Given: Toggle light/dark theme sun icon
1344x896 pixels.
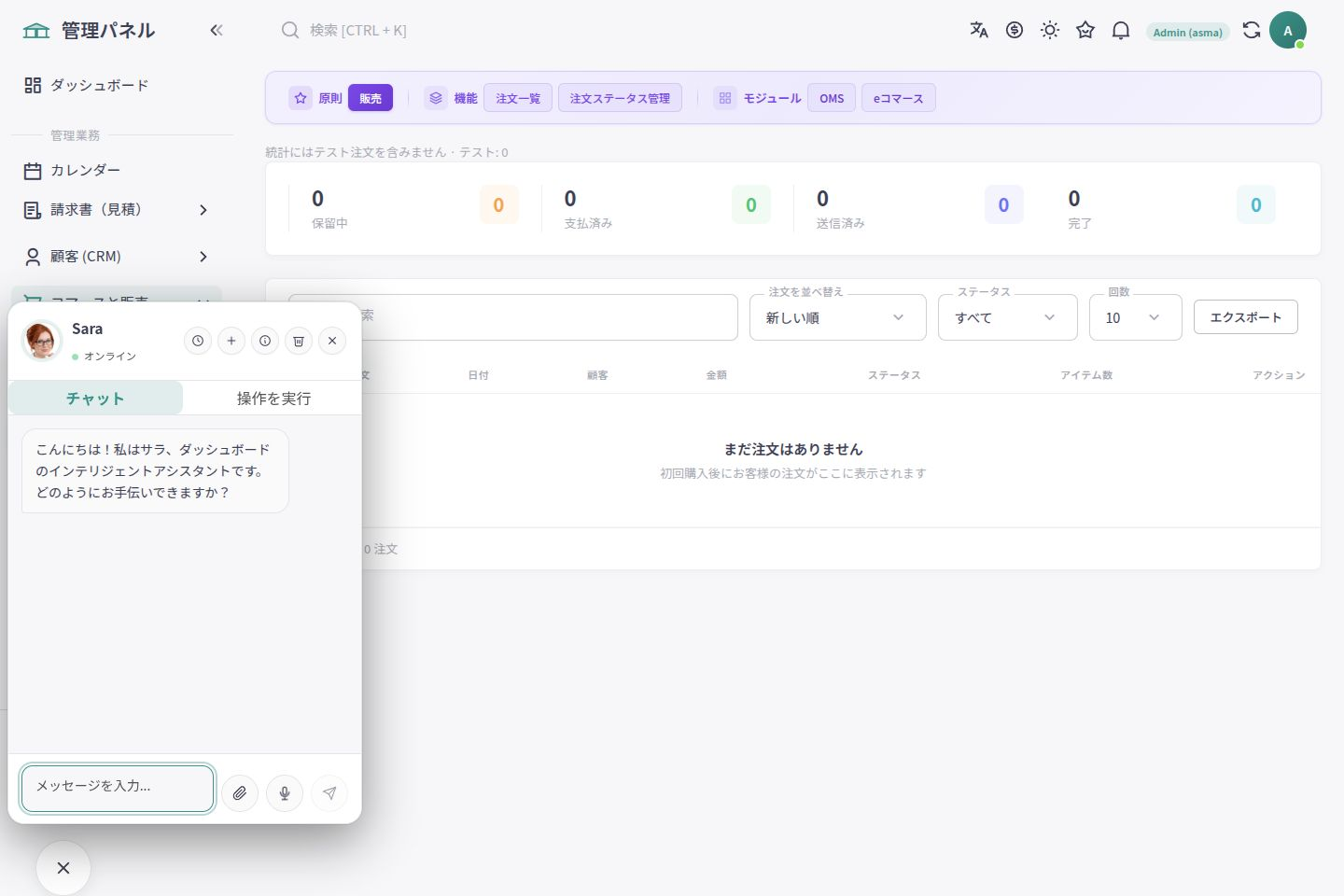Looking at the screenshot, I should (1050, 31).
